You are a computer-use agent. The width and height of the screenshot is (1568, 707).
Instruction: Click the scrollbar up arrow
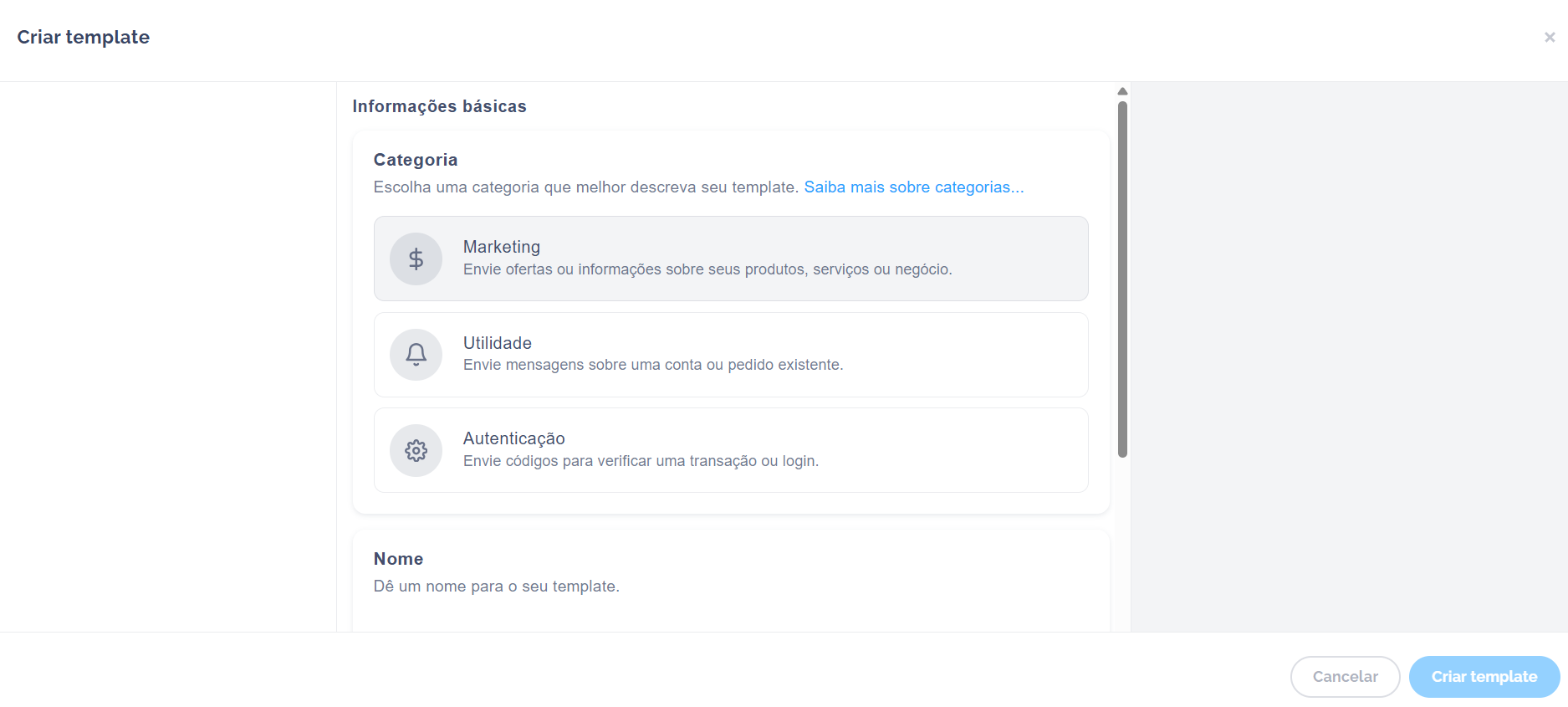[1122, 91]
